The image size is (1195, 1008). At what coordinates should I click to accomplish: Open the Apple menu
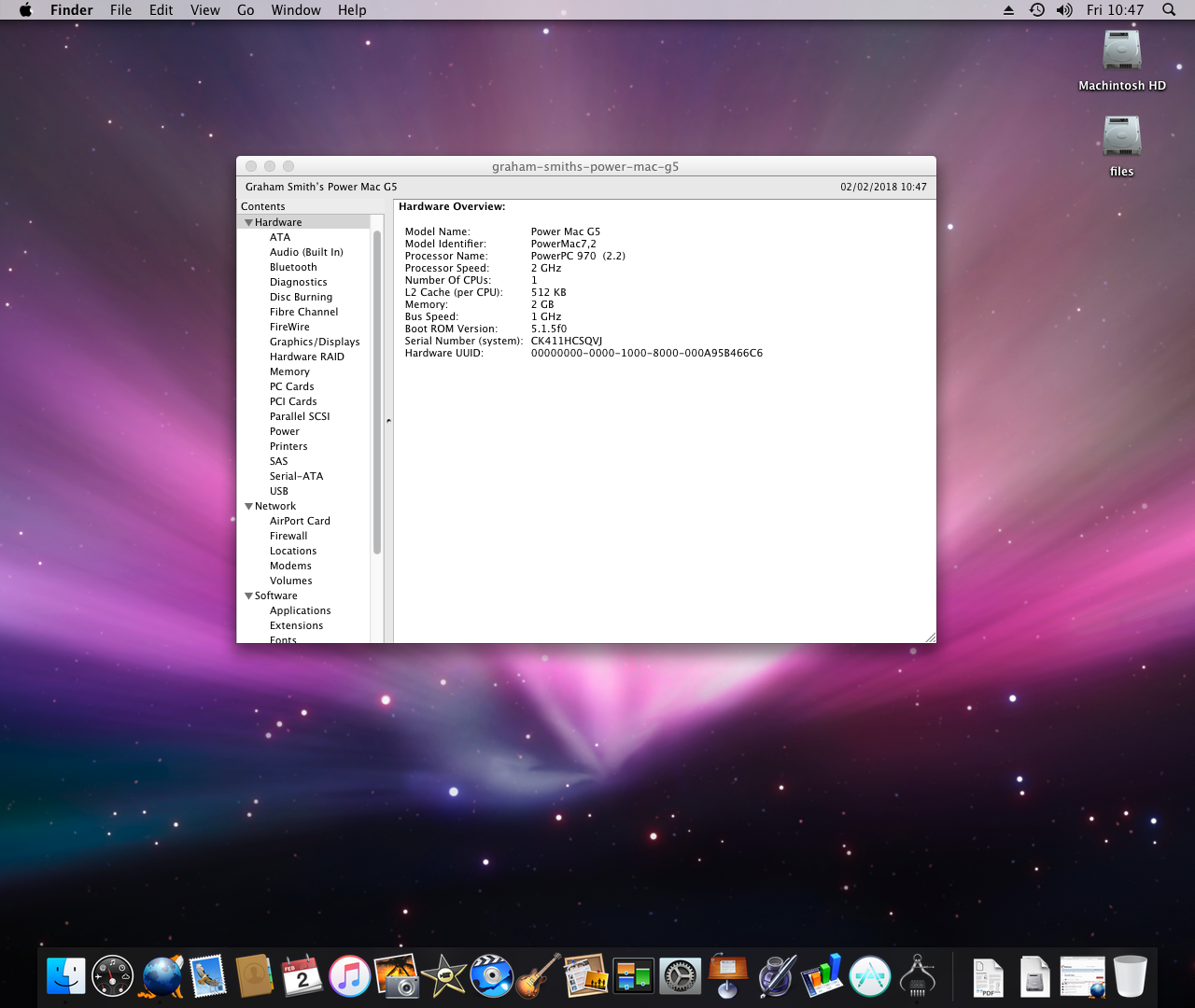25,10
